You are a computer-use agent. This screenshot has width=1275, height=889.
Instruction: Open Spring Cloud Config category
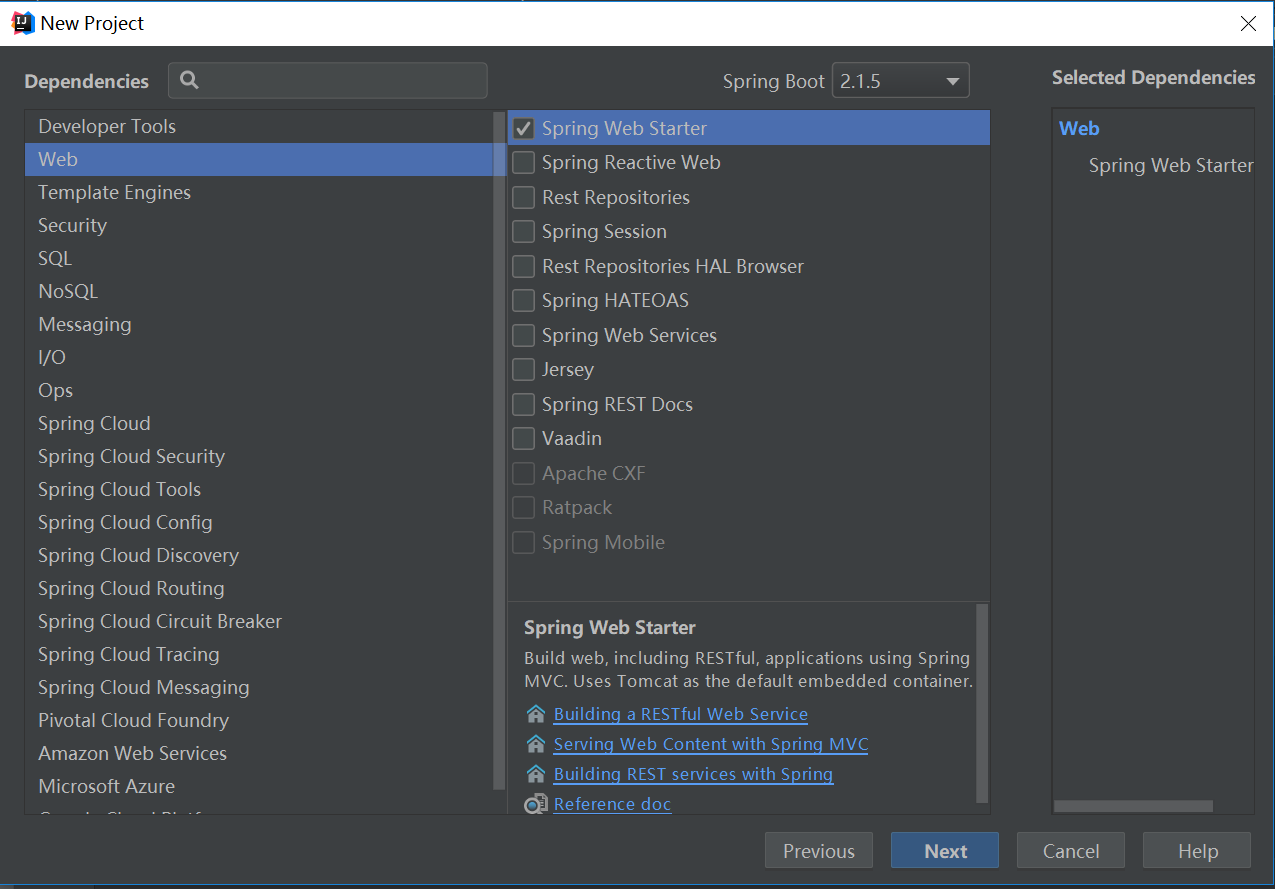pos(260,522)
